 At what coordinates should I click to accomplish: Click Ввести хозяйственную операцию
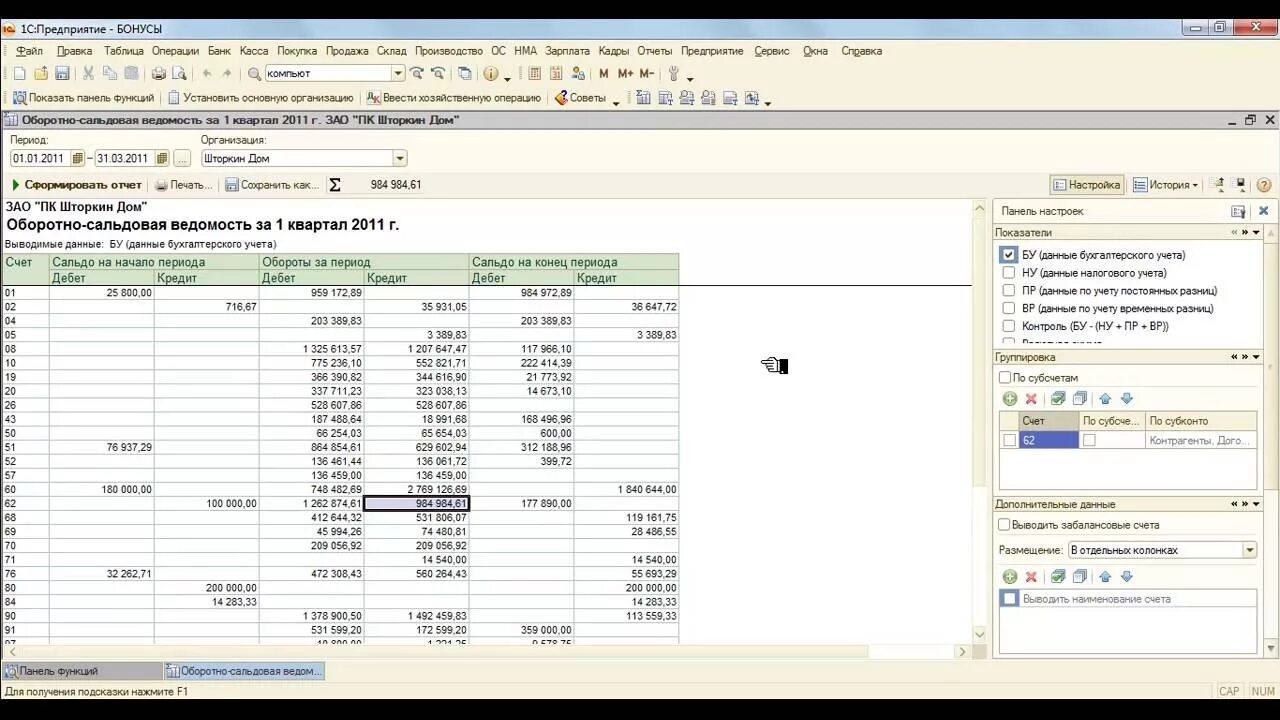tap(454, 98)
